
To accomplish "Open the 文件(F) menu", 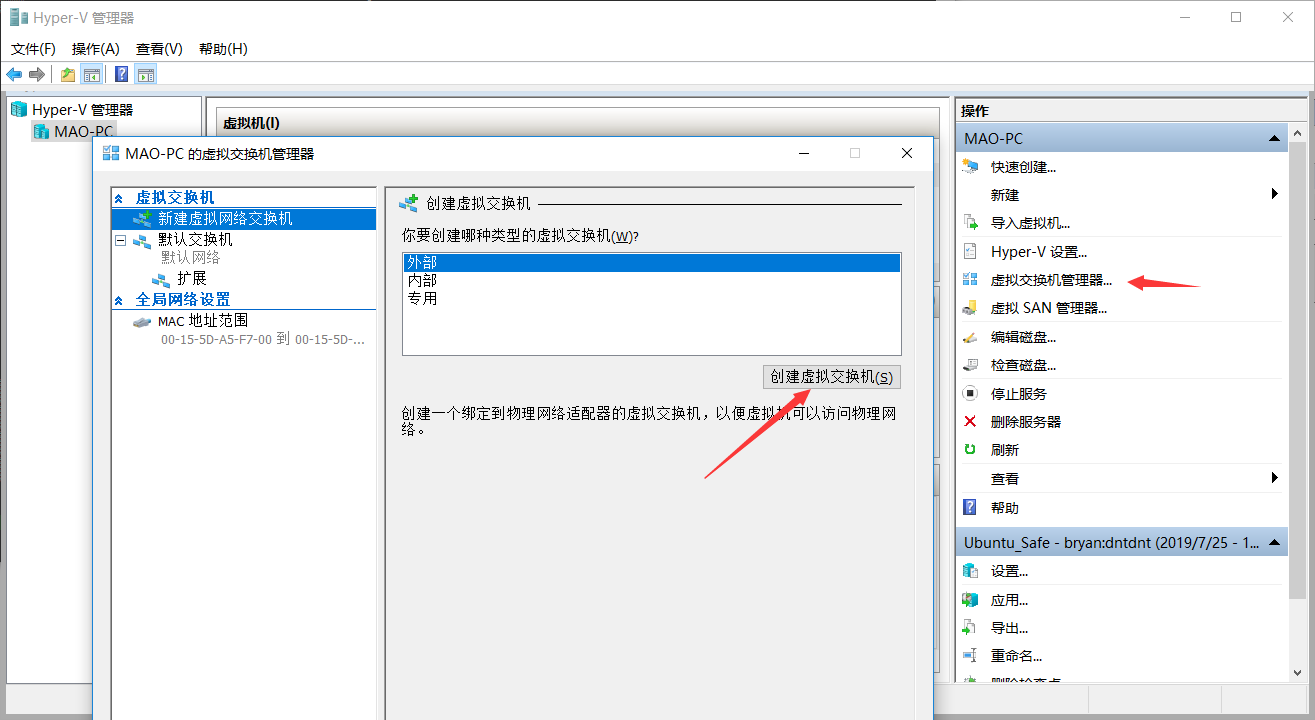I will (33, 49).
